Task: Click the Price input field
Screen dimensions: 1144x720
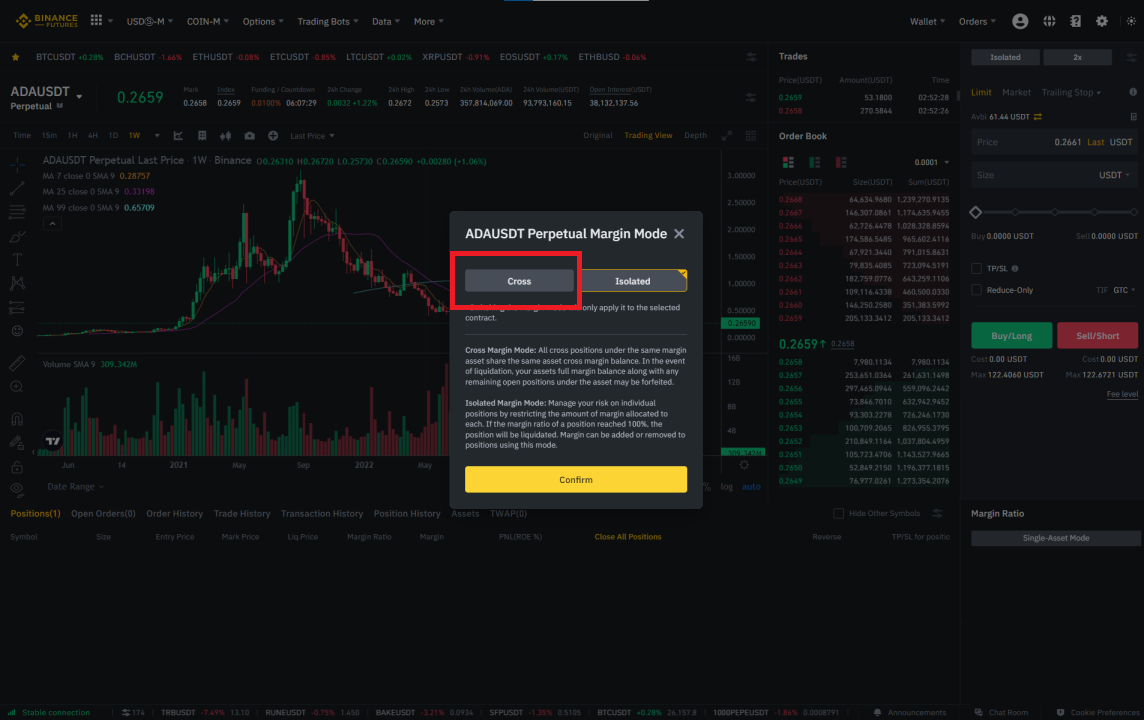Action: pos(1054,142)
